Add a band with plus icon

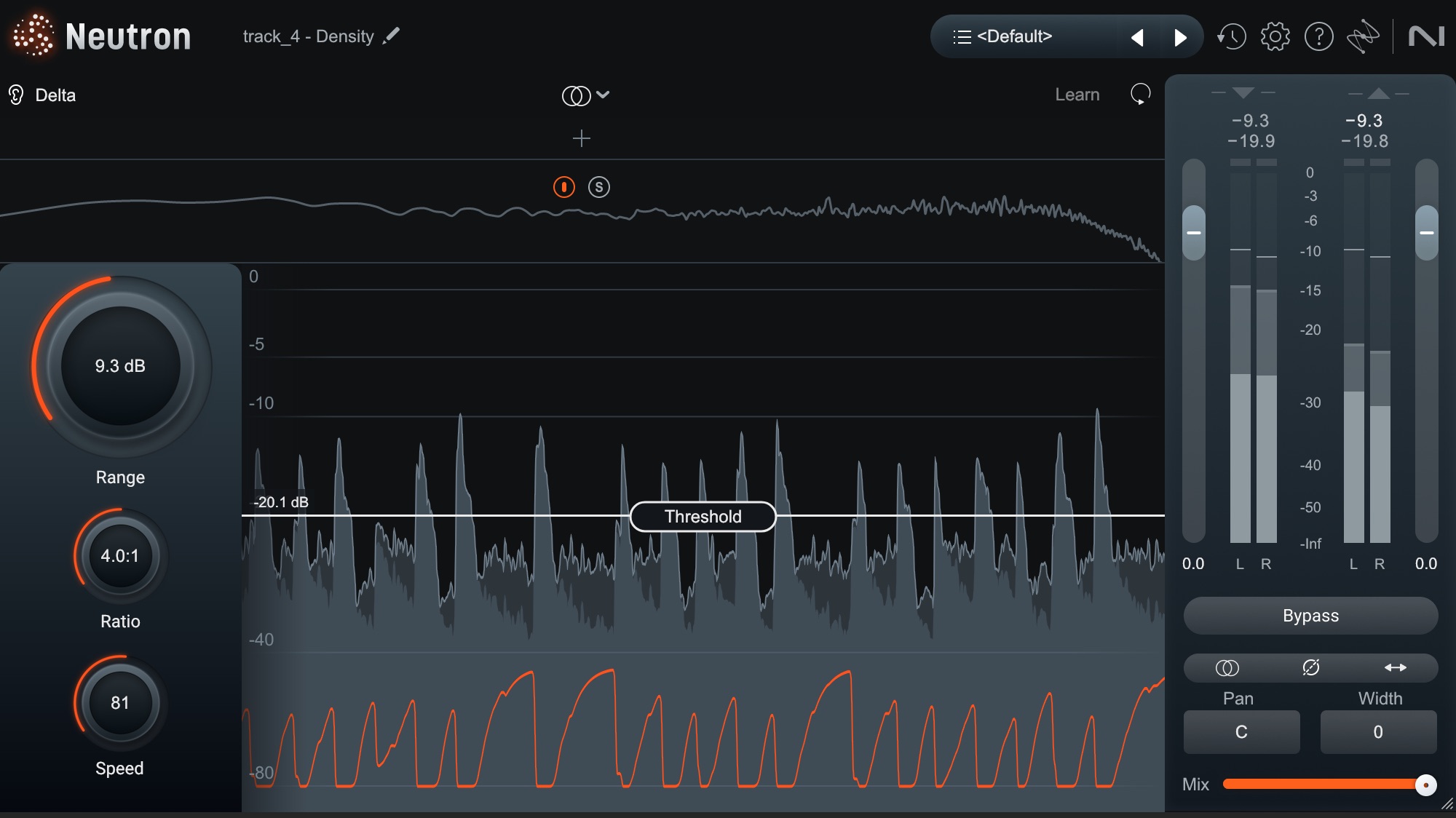581,138
